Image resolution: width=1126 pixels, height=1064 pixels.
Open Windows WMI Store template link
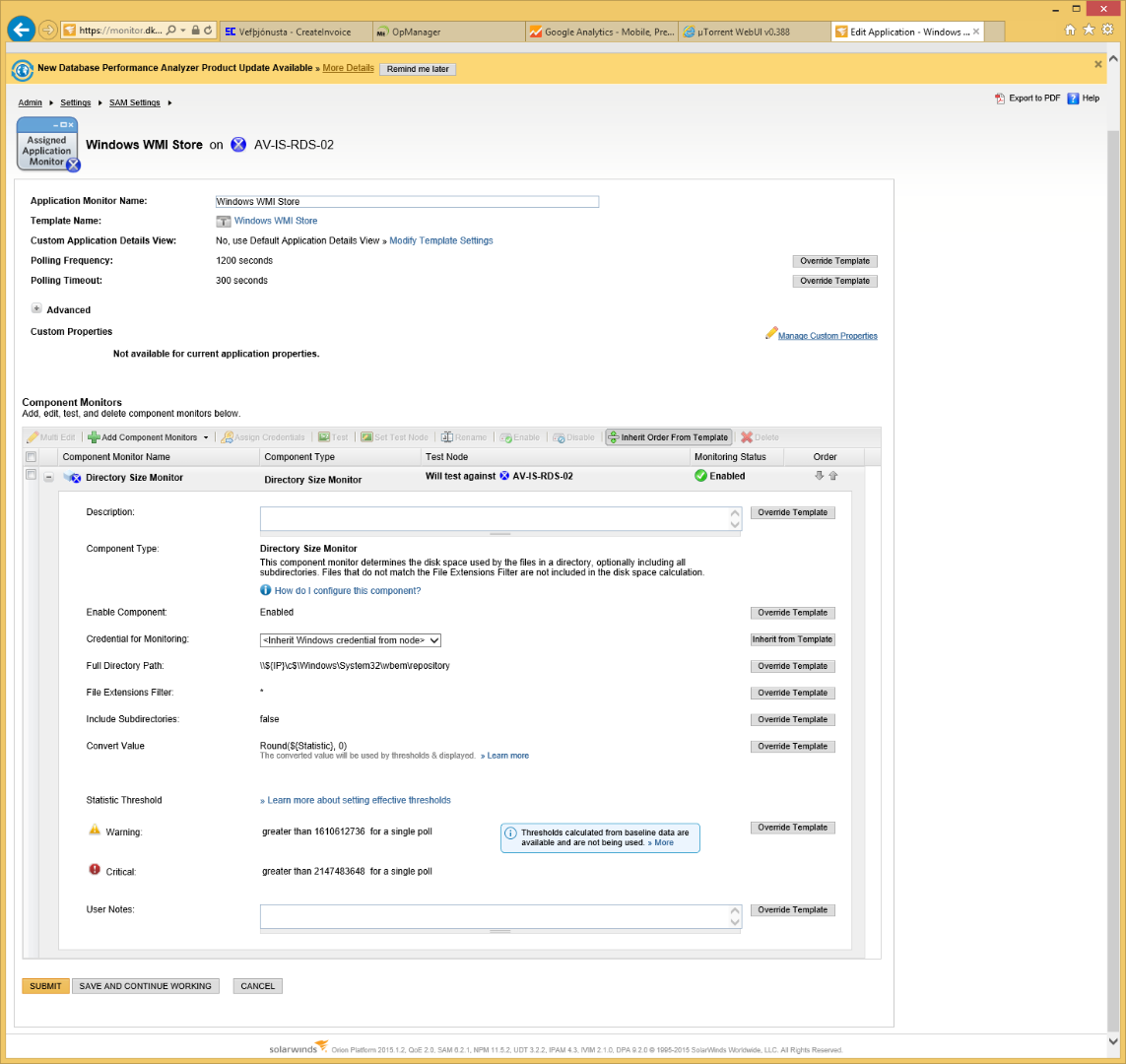(x=276, y=221)
